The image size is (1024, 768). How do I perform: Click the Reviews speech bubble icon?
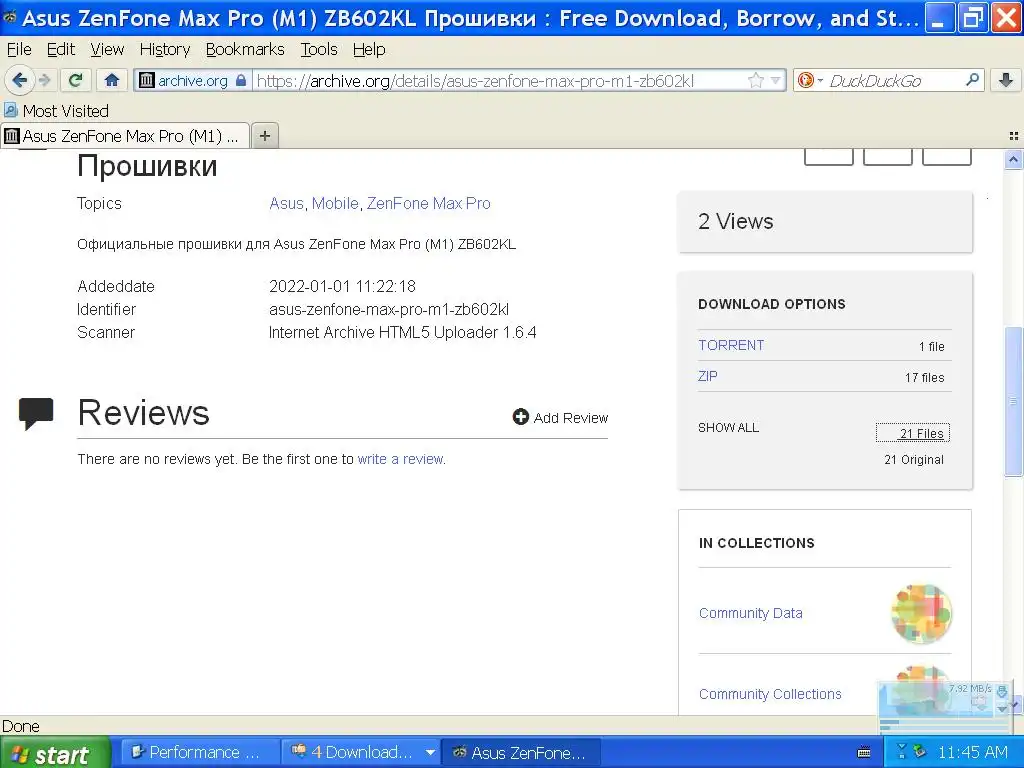(36, 414)
